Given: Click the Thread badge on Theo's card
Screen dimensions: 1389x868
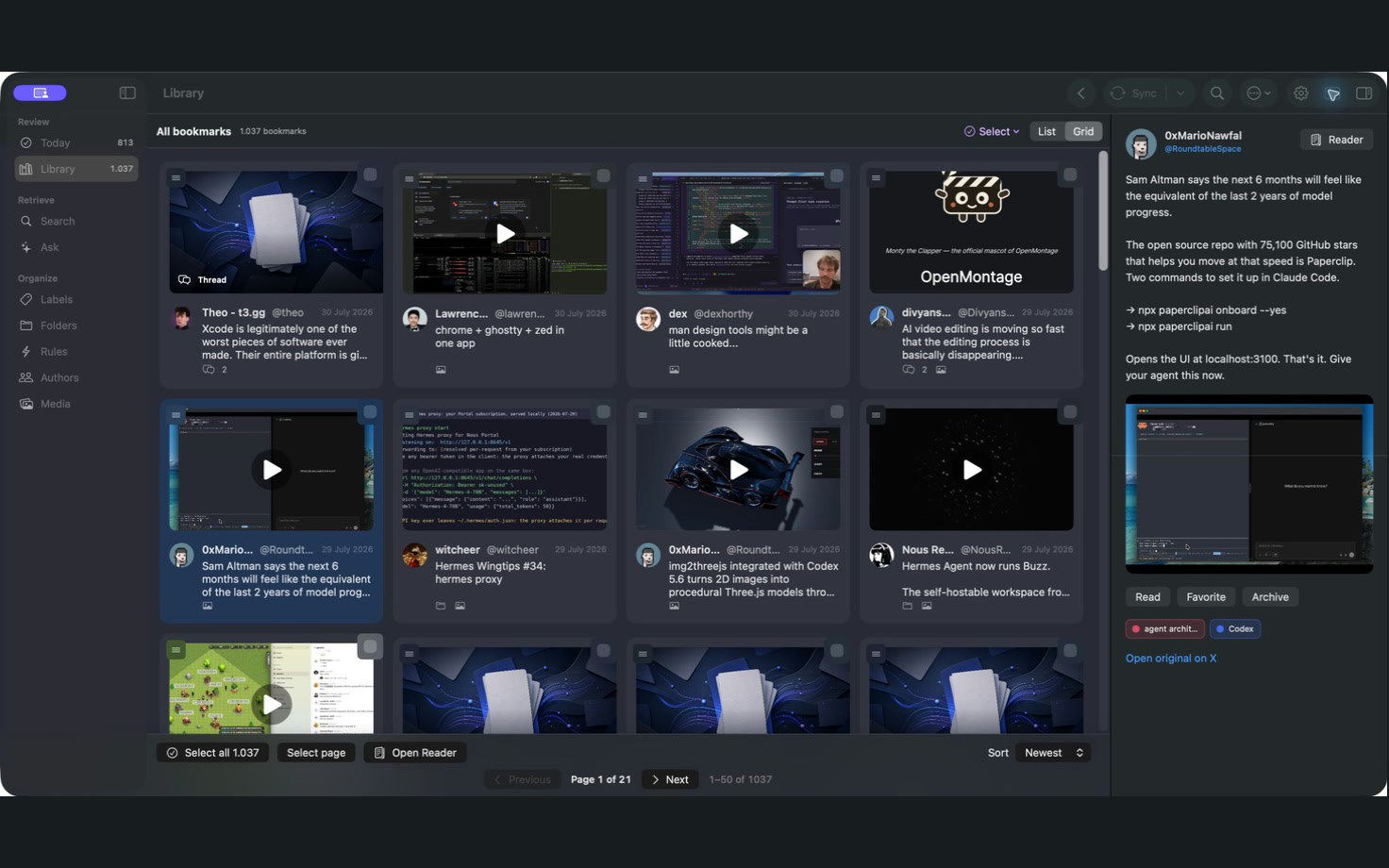Looking at the screenshot, I should [203, 280].
